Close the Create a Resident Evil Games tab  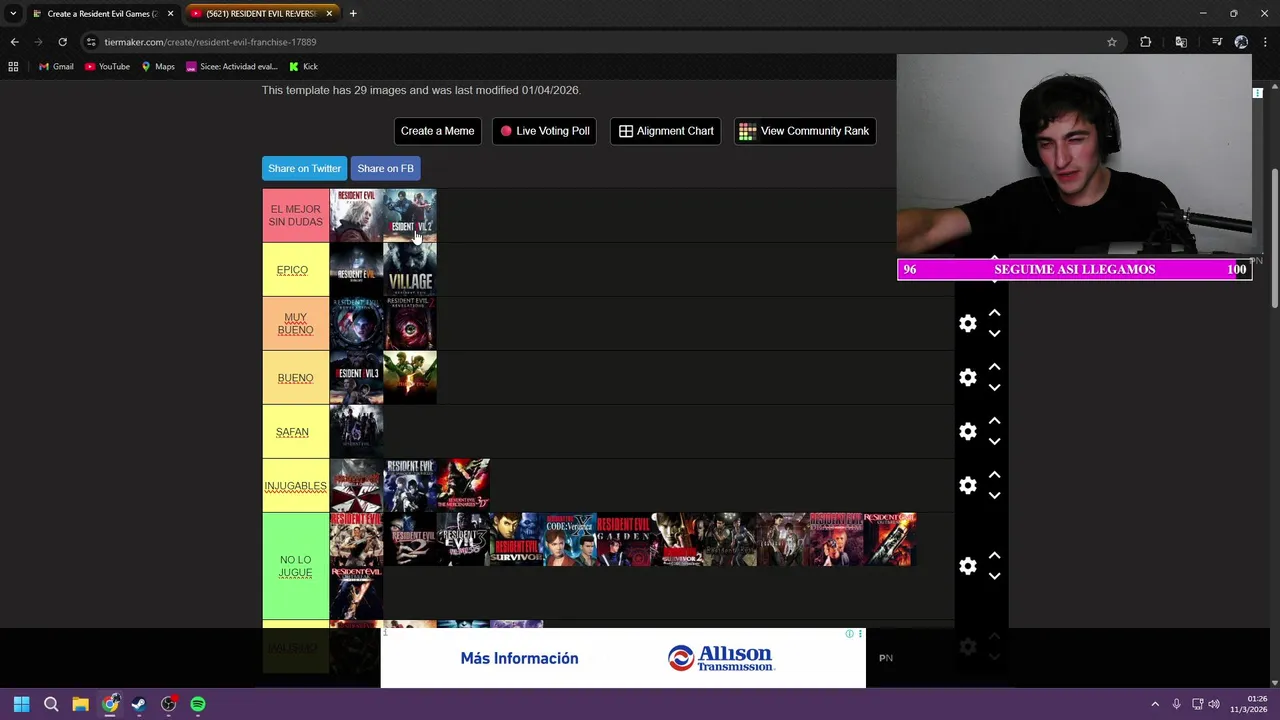pos(170,14)
